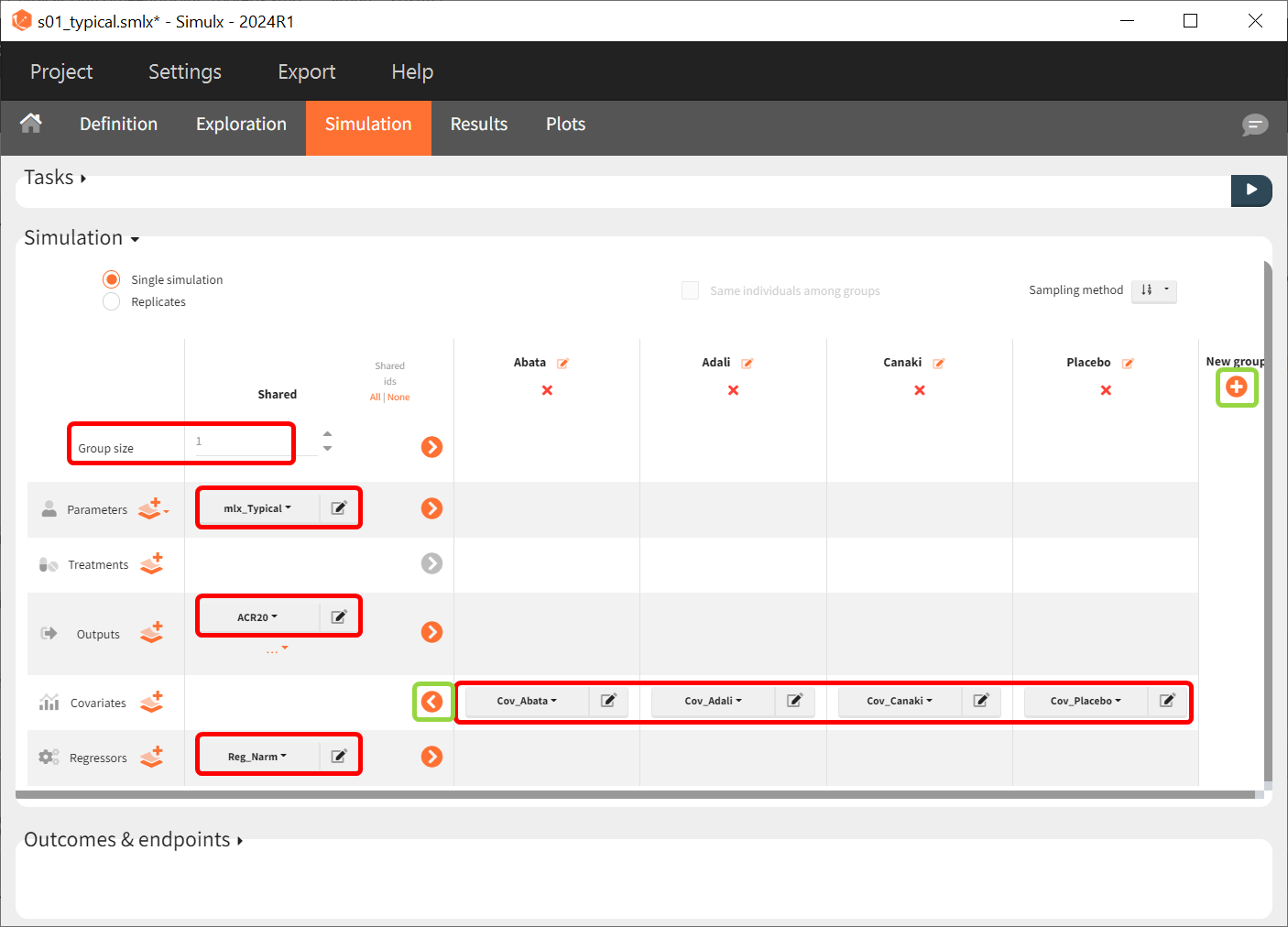Move Covariates back to the Shared column

tap(431, 703)
